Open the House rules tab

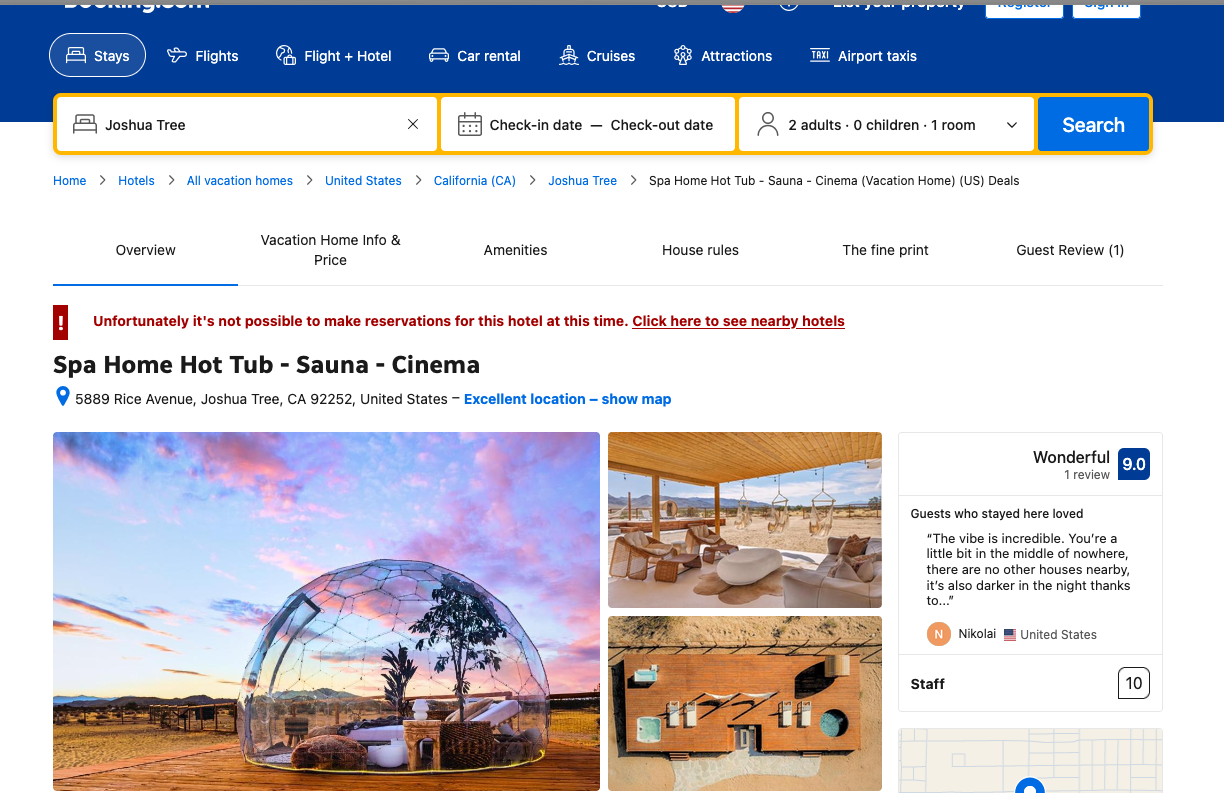coord(700,250)
